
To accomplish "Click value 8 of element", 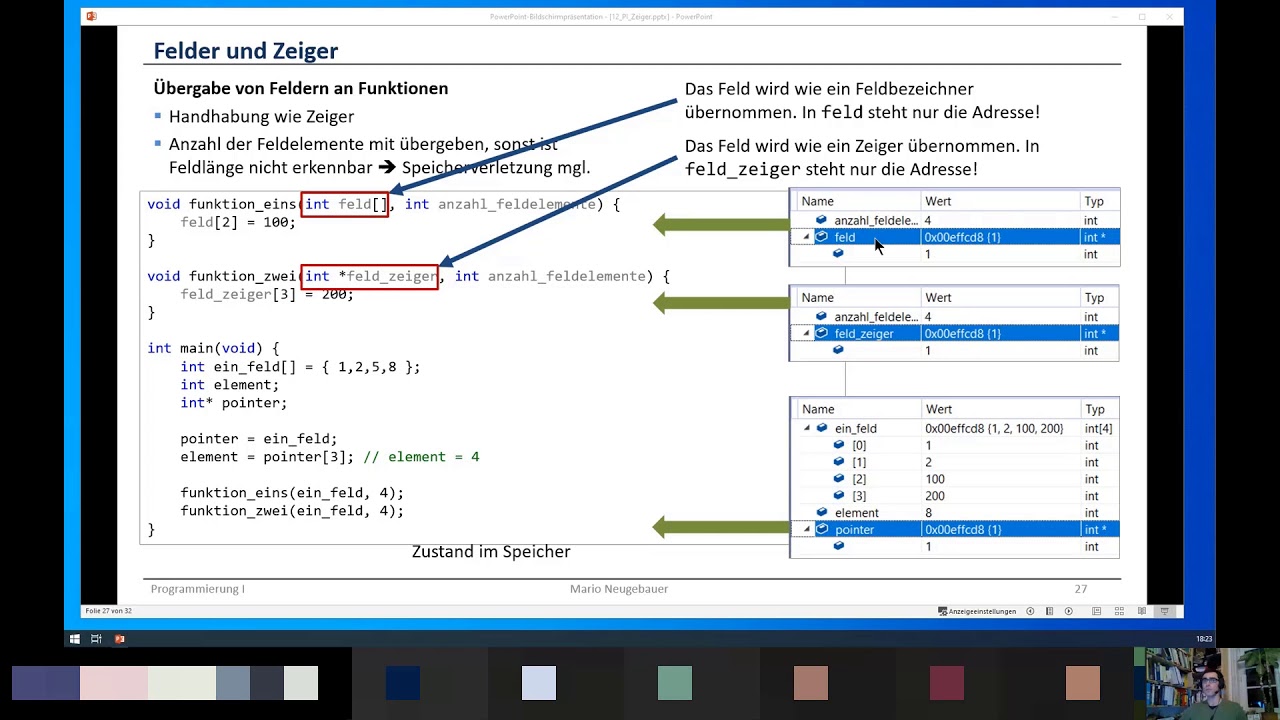I will pyautogui.click(x=928, y=512).
